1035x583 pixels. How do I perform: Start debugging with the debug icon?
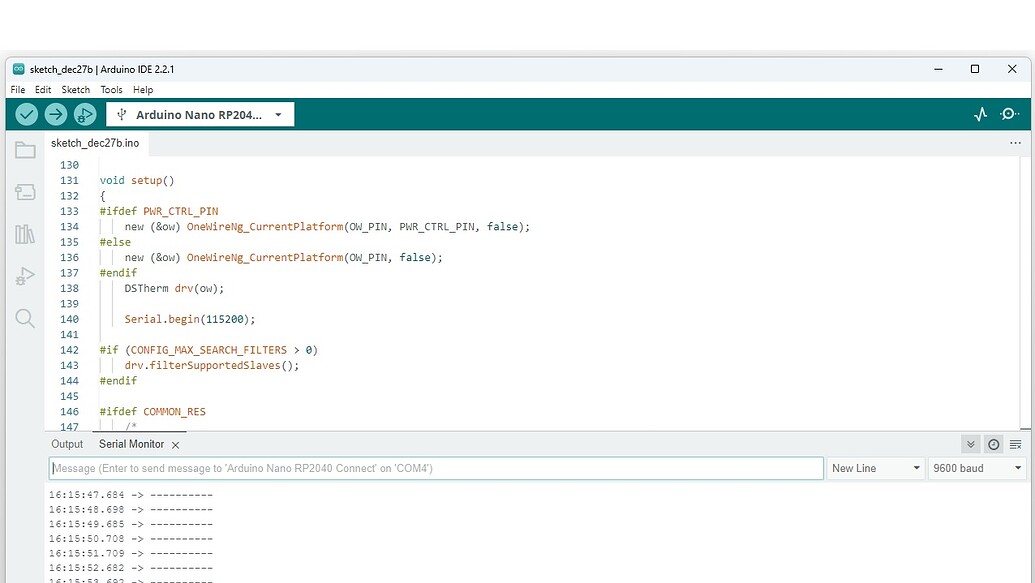[86, 114]
